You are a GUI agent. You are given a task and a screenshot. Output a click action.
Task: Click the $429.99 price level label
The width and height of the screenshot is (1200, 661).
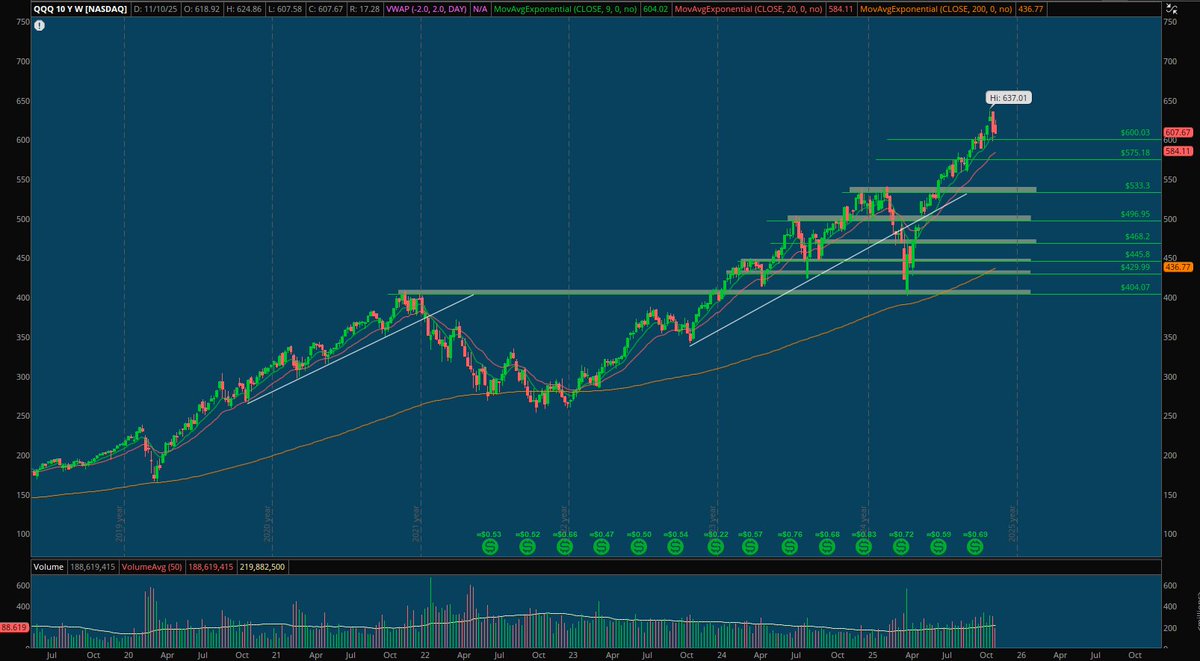click(x=1136, y=267)
